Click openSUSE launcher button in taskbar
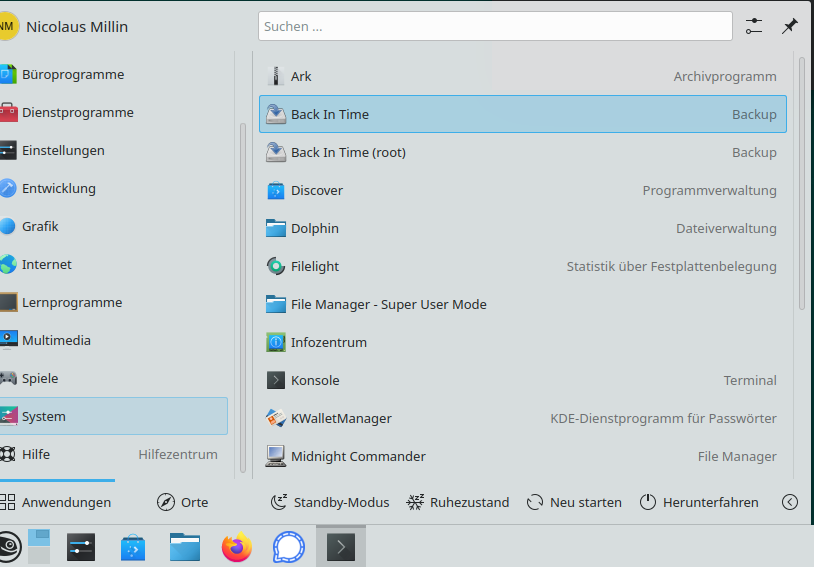814x567 pixels. [9, 547]
